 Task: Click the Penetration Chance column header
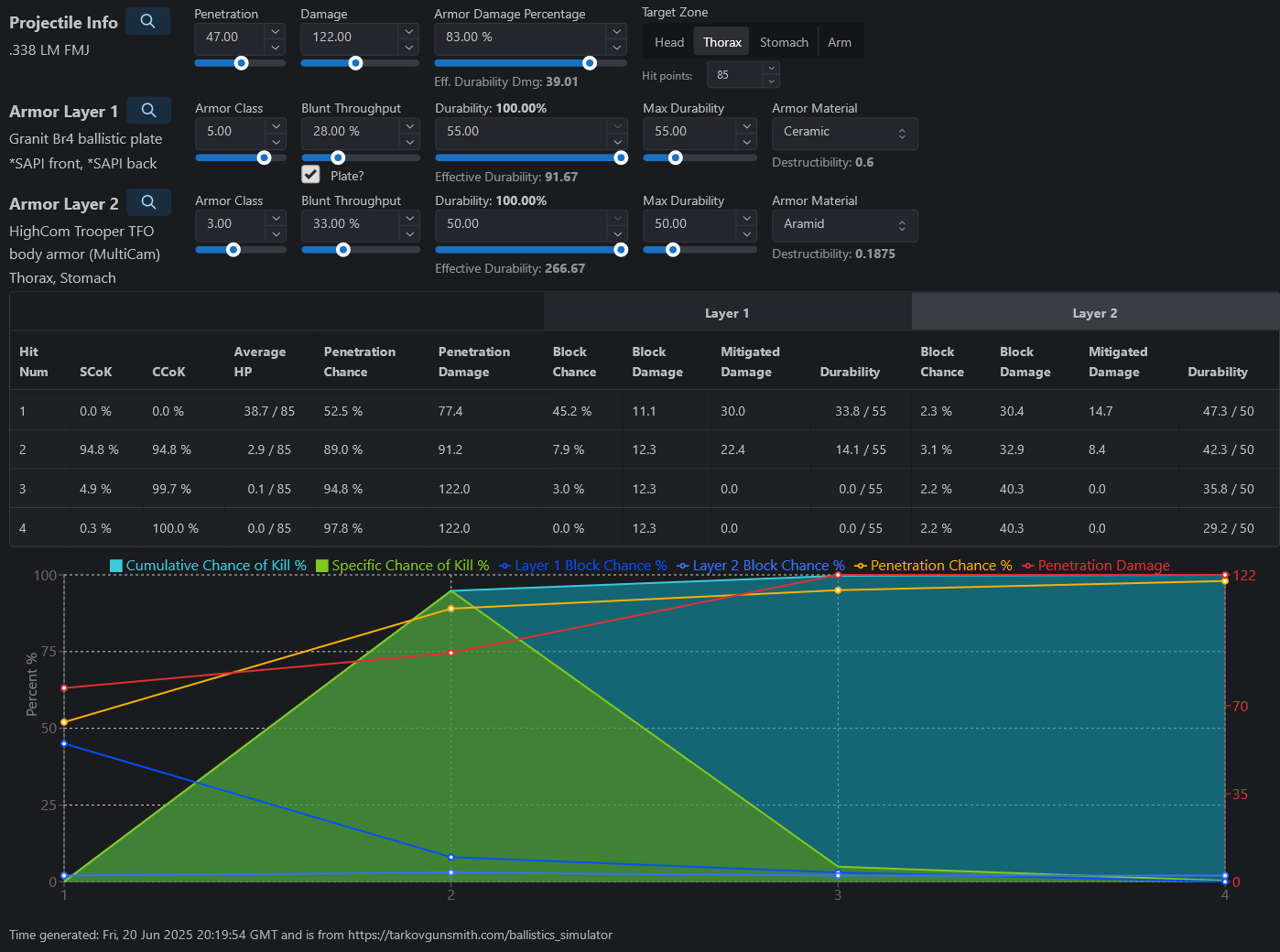[360, 362]
